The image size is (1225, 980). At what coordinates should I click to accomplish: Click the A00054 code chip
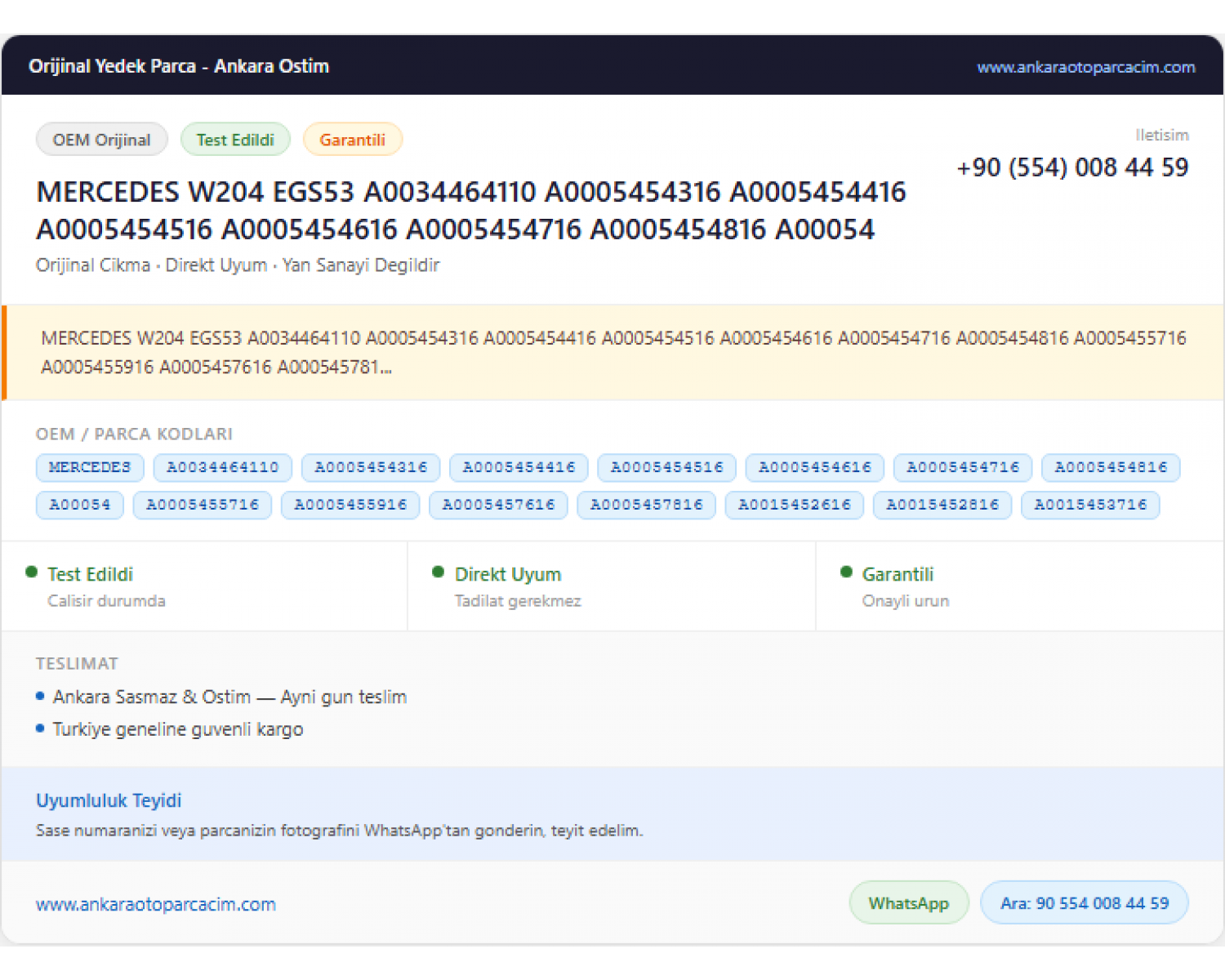click(x=79, y=505)
